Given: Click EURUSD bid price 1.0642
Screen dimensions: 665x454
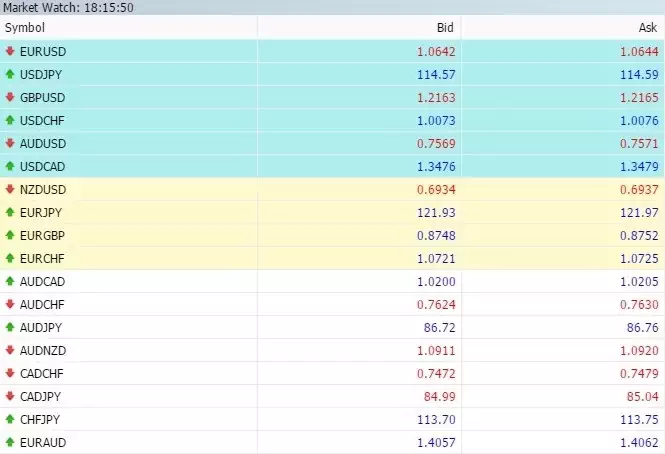Looking at the screenshot, I should point(436,52).
